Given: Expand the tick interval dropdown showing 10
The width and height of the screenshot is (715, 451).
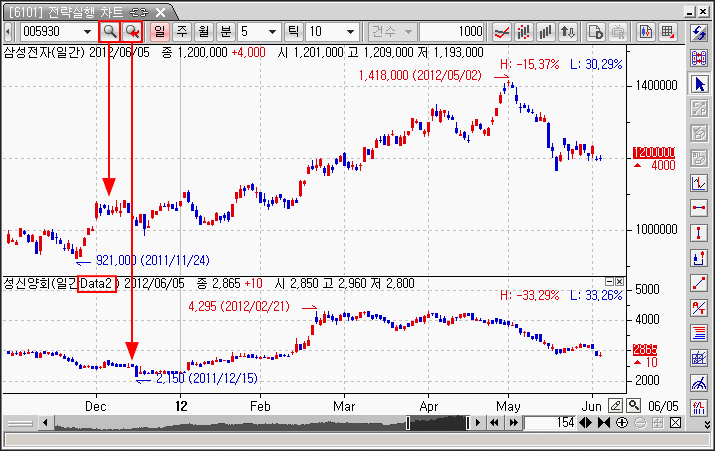Looking at the screenshot, I should click(350, 31).
